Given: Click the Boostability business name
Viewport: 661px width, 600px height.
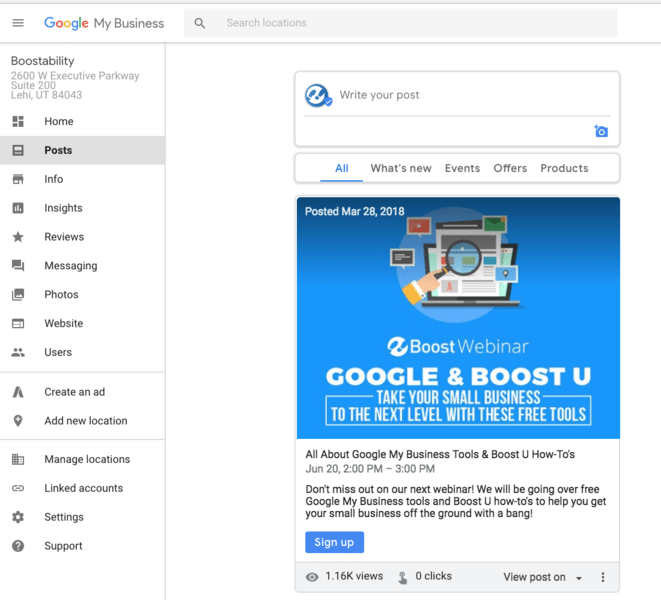Looking at the screenshot, I should coord(43,61).
